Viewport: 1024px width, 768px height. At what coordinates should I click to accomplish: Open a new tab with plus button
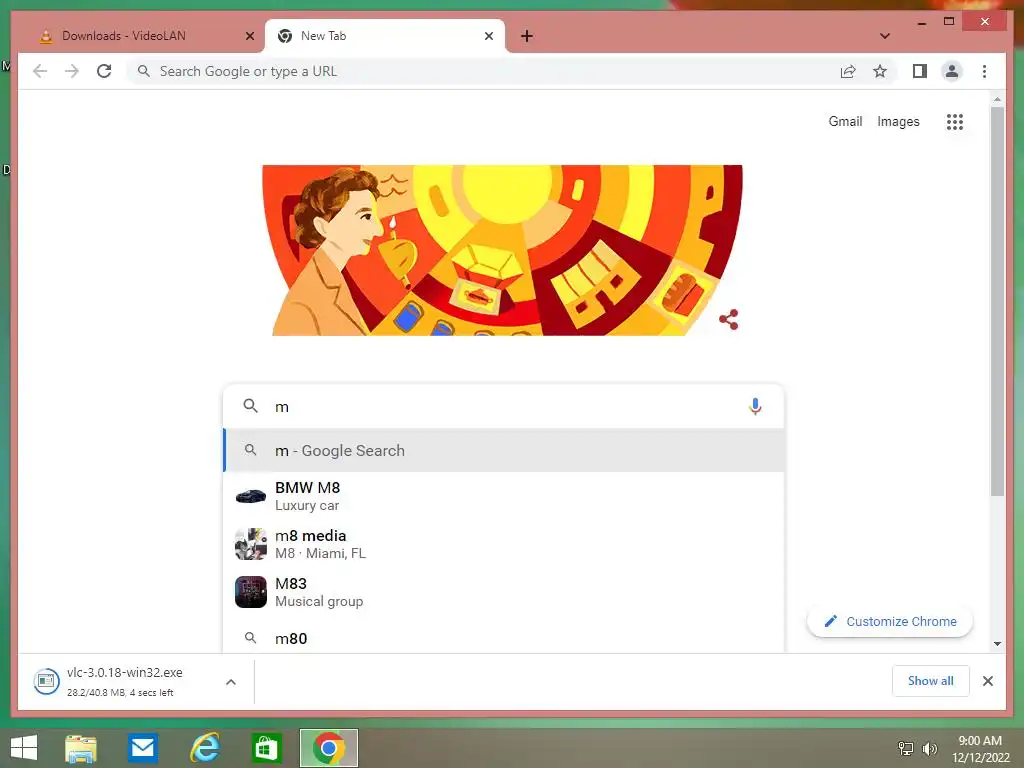tap(527, 36)
